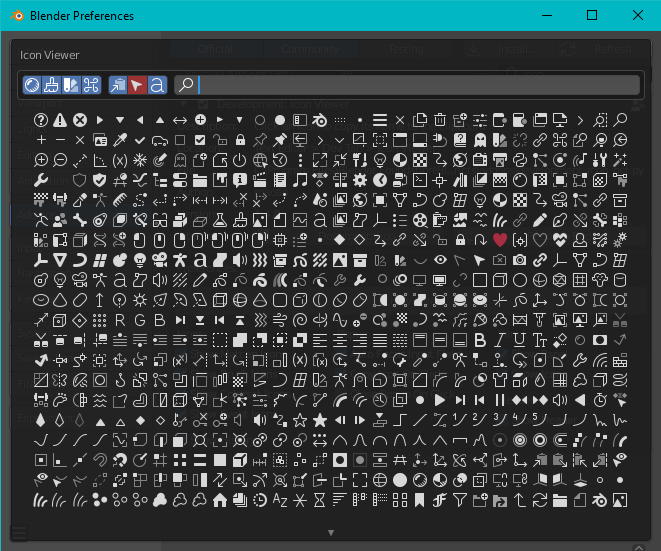Choose the power button icon
The image size is (661, 551).
click(x=239, y=160)
